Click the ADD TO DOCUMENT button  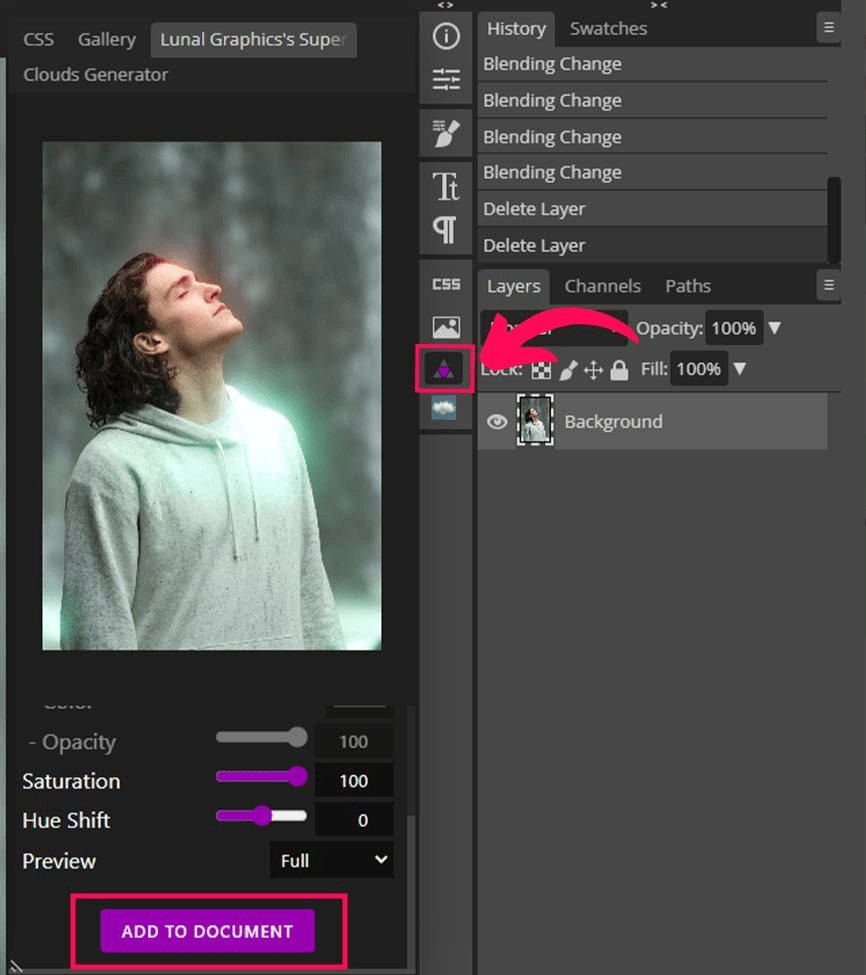pyautogui.click(x=206, y=931)
